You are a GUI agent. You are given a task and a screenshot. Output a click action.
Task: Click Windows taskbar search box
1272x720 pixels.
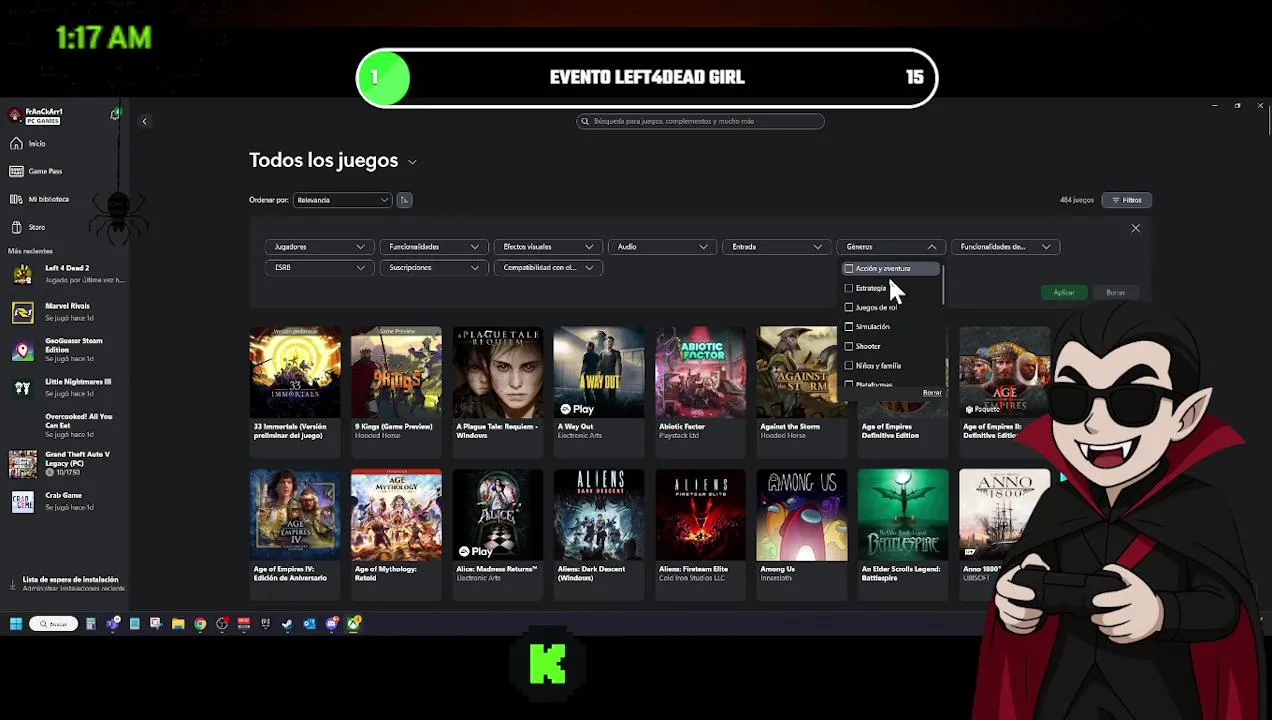pos(54,624)
